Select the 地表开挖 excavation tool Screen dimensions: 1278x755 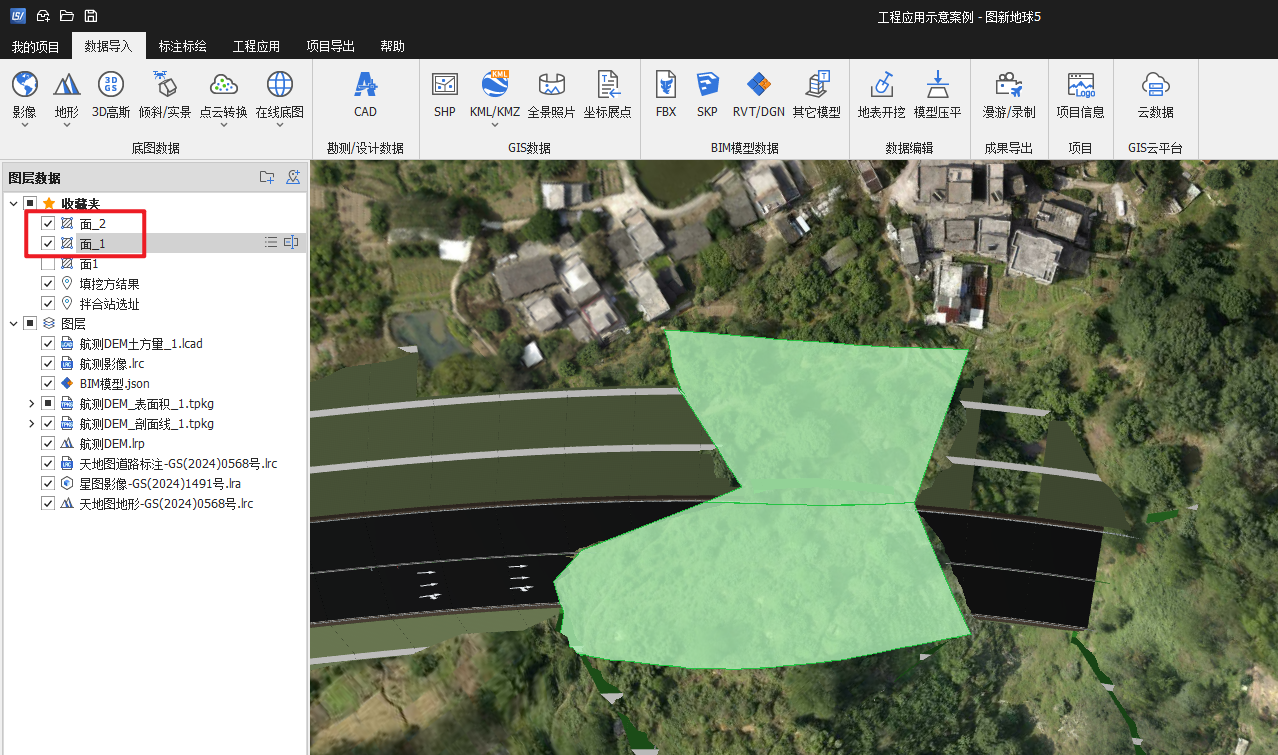[881, 85]
